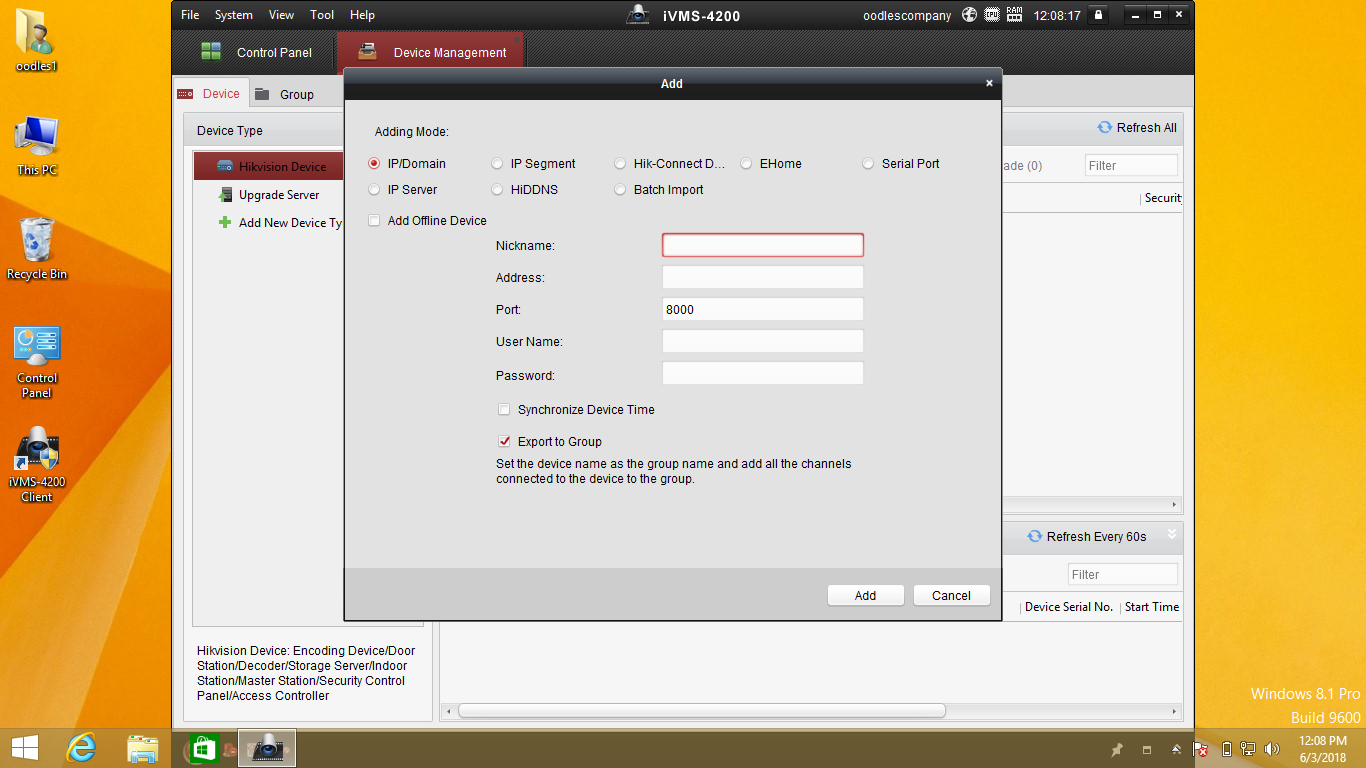Click the Upgrade Server download icon
The image size is (1366, 768).
pyautogui.click(x=225, y=195)
